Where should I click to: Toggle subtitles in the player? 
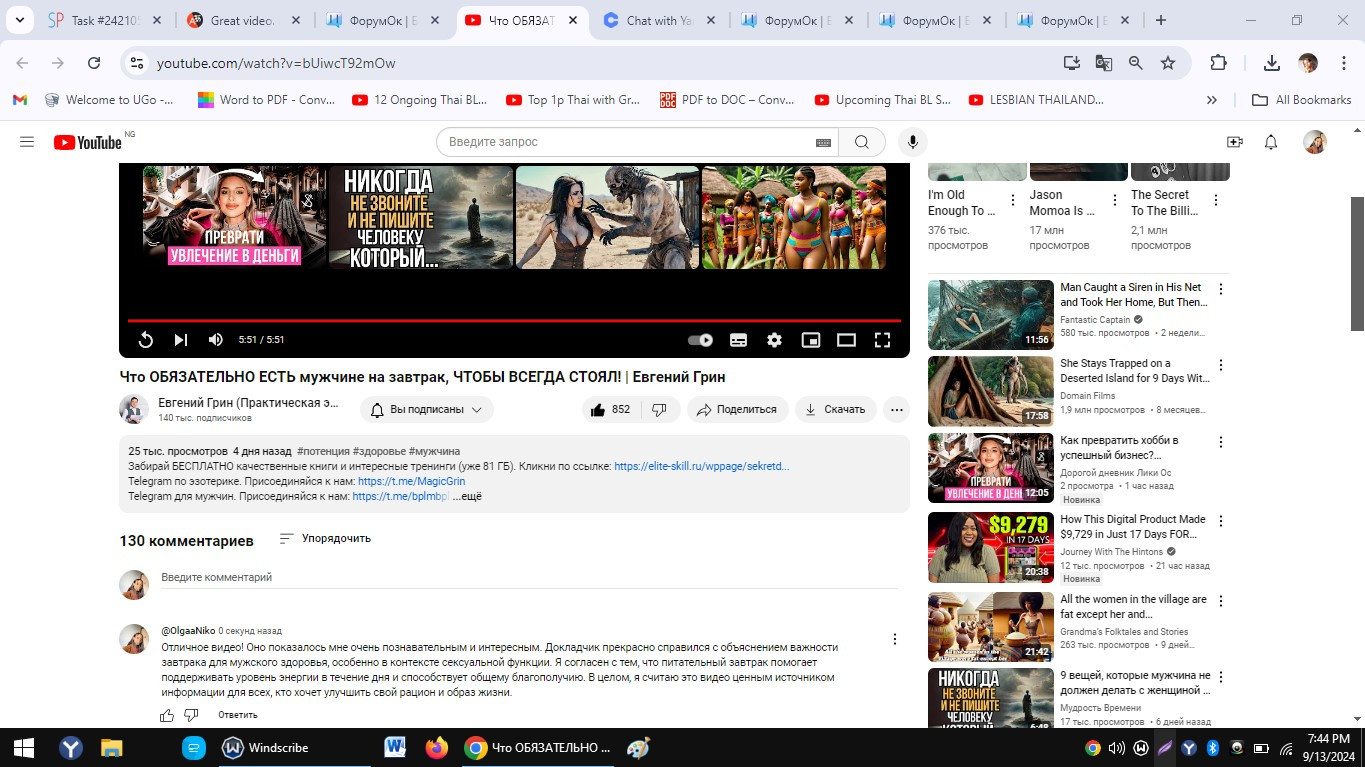(x=738, y=340)
